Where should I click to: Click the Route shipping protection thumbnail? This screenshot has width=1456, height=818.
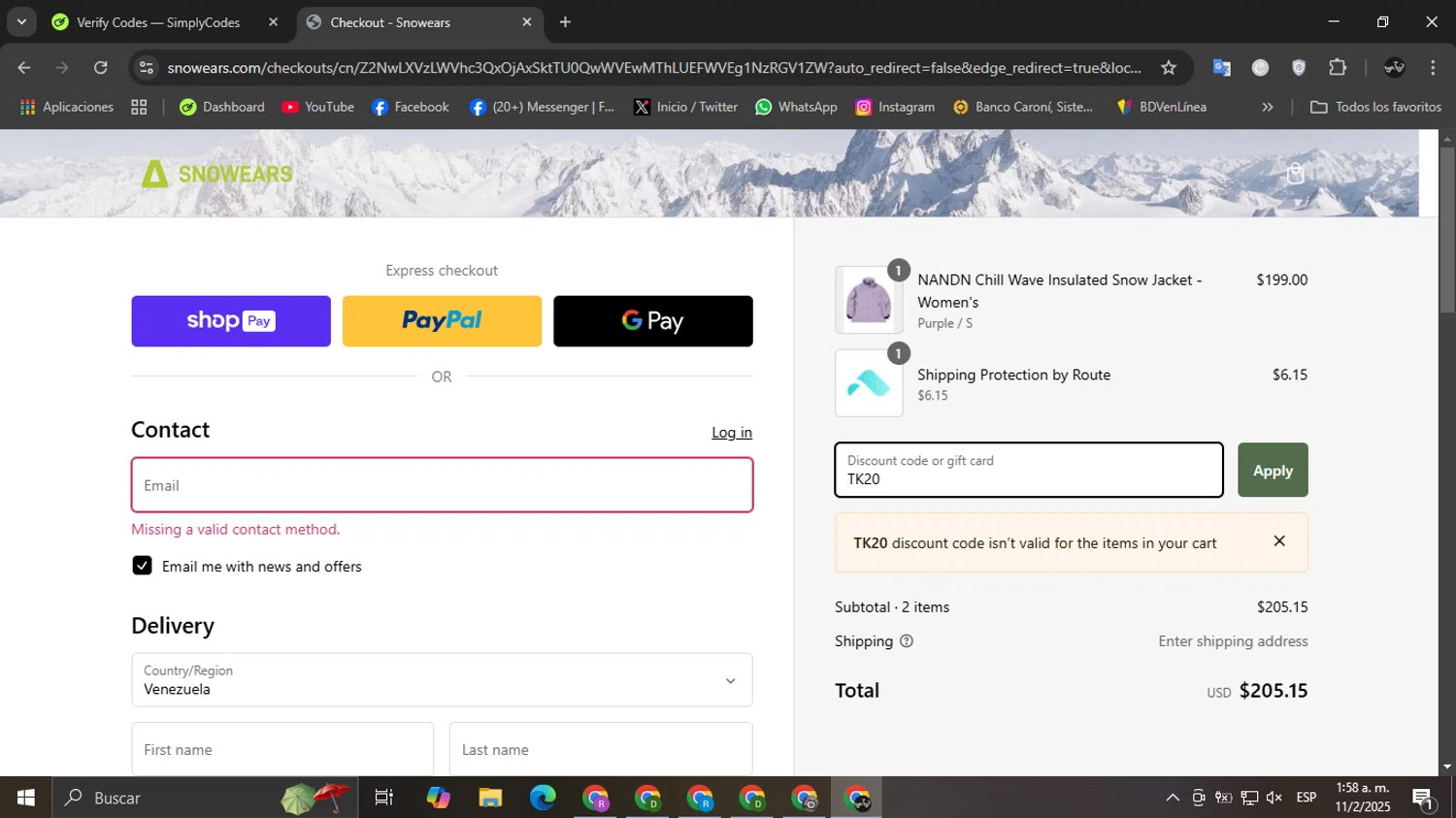coord(869,383)
